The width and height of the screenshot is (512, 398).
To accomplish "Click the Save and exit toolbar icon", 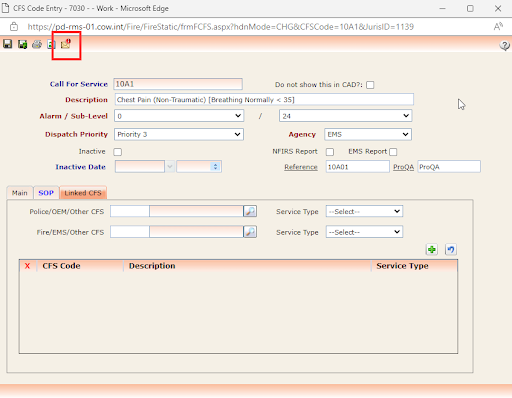I will [x=22, y=44].
